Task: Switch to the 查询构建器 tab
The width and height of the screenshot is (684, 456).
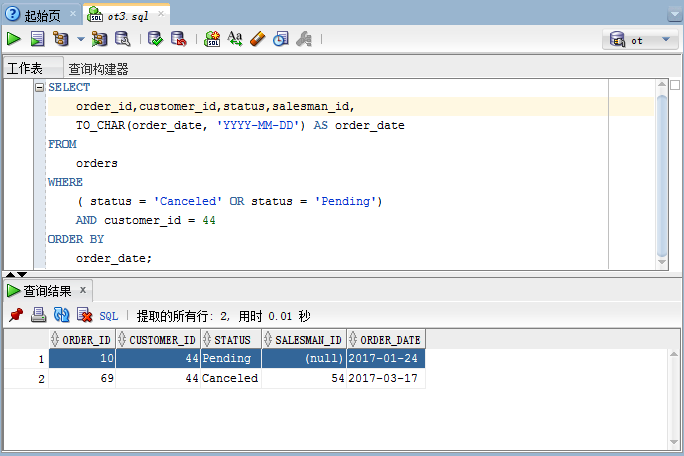Action: pos(98,69)
